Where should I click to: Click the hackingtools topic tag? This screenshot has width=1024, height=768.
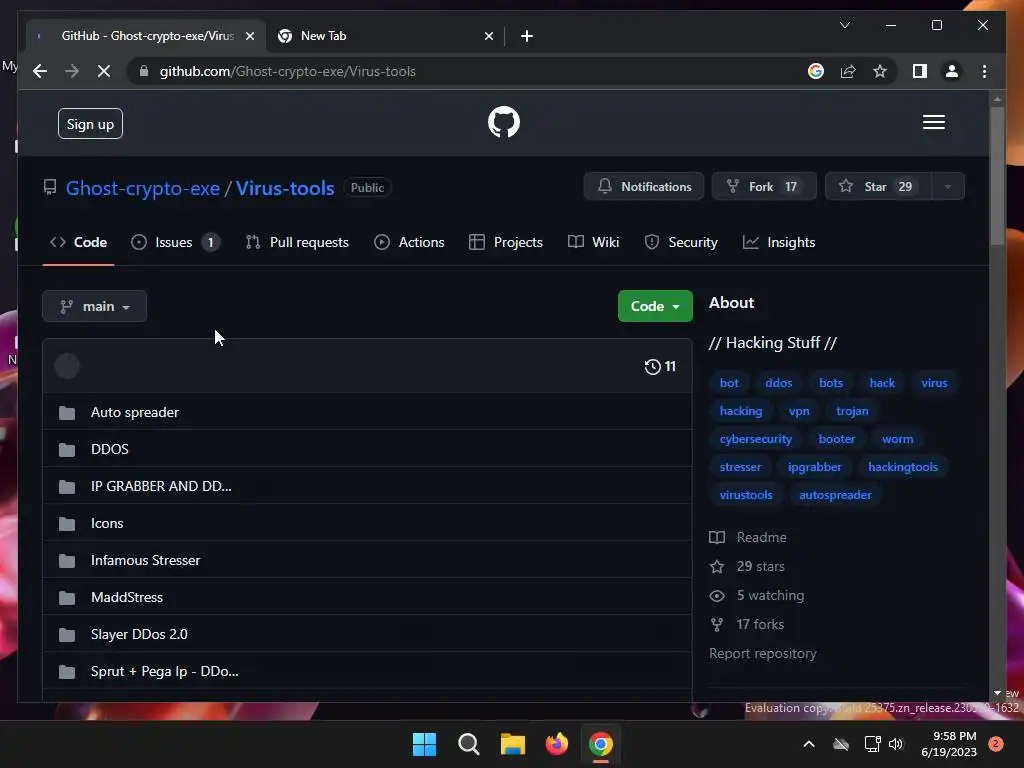point(903,467)
